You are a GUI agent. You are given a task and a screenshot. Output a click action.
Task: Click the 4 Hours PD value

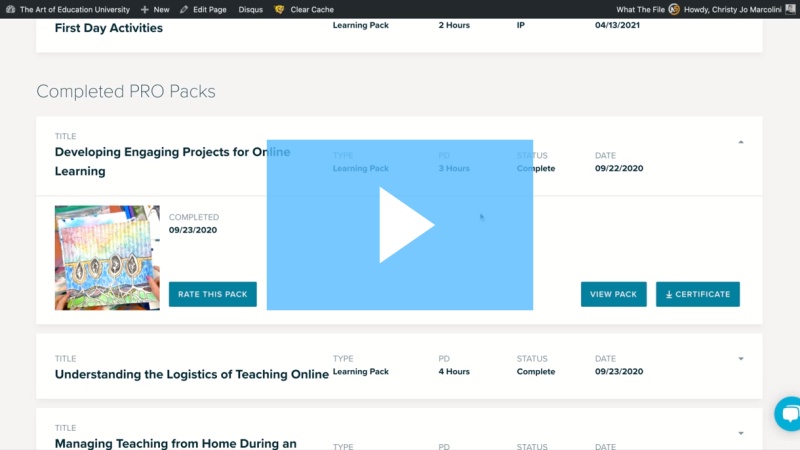click(454, 371)
